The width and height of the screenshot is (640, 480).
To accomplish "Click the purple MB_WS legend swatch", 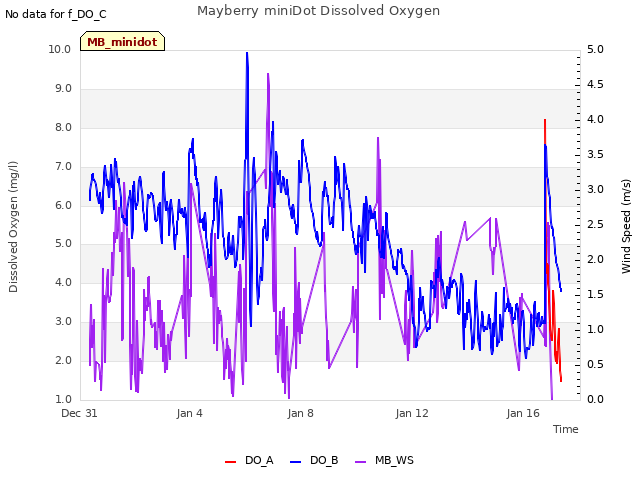I will [361, 462].
